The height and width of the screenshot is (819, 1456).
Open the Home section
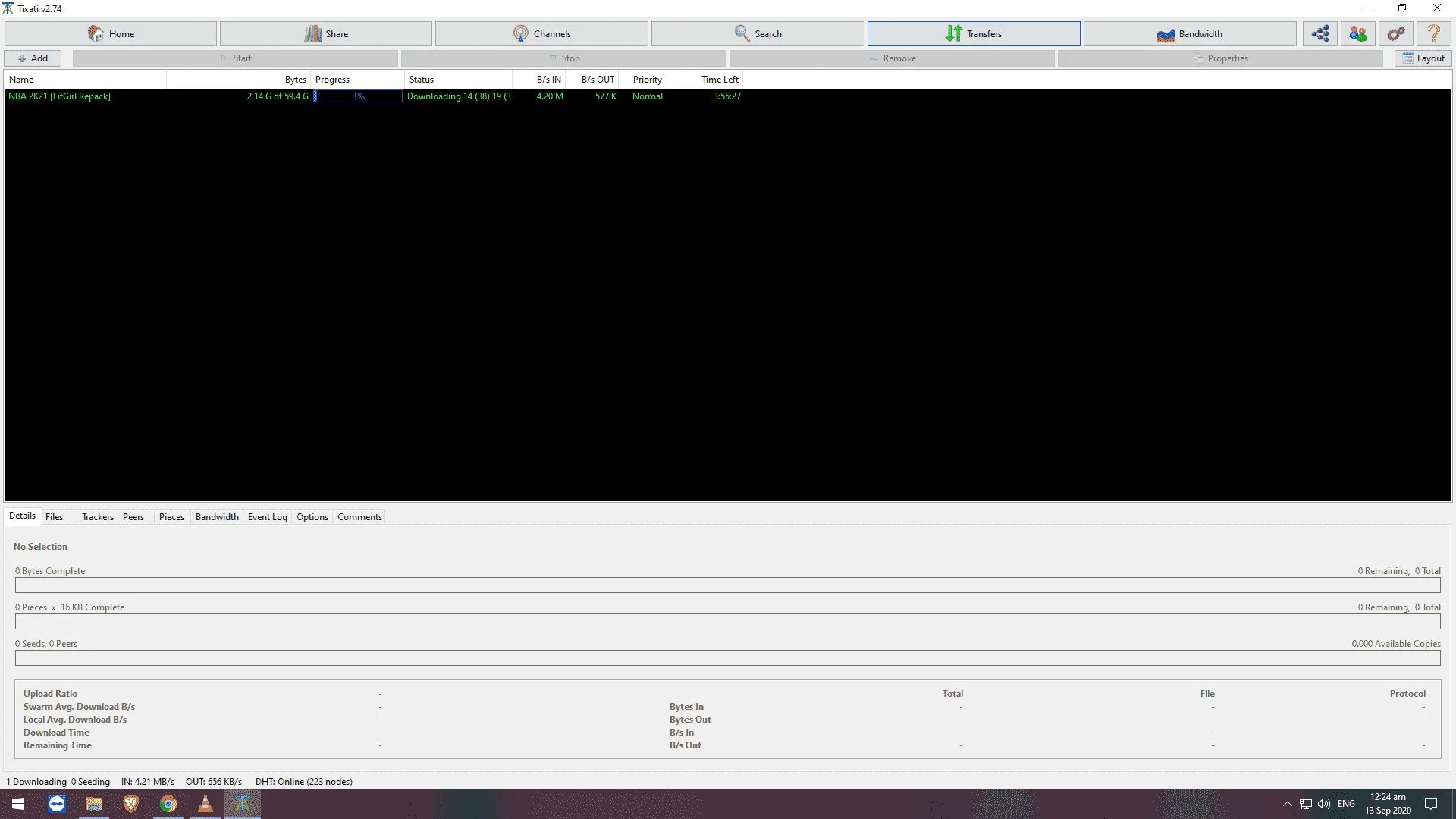click(x=111, y=33)
